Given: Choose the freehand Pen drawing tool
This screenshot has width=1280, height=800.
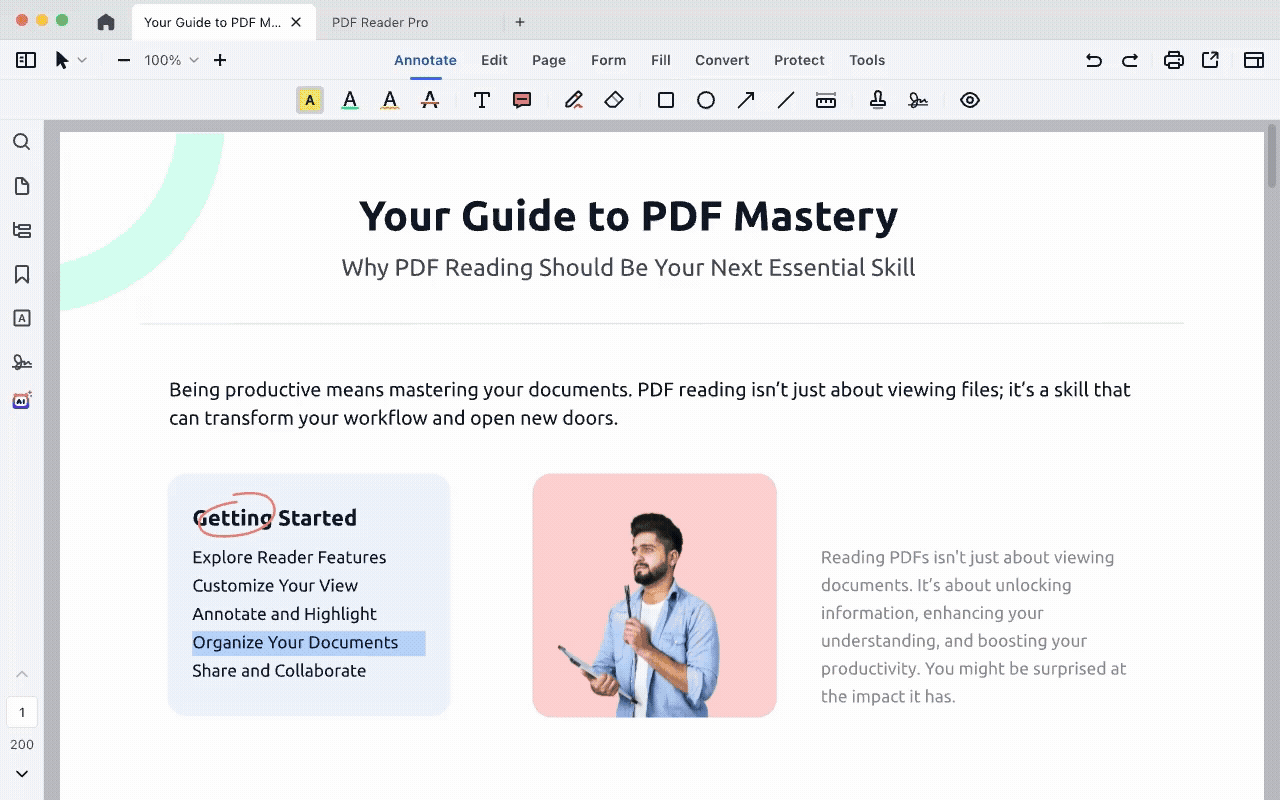Looking at the screenshot, I should (x=573, y=100).
